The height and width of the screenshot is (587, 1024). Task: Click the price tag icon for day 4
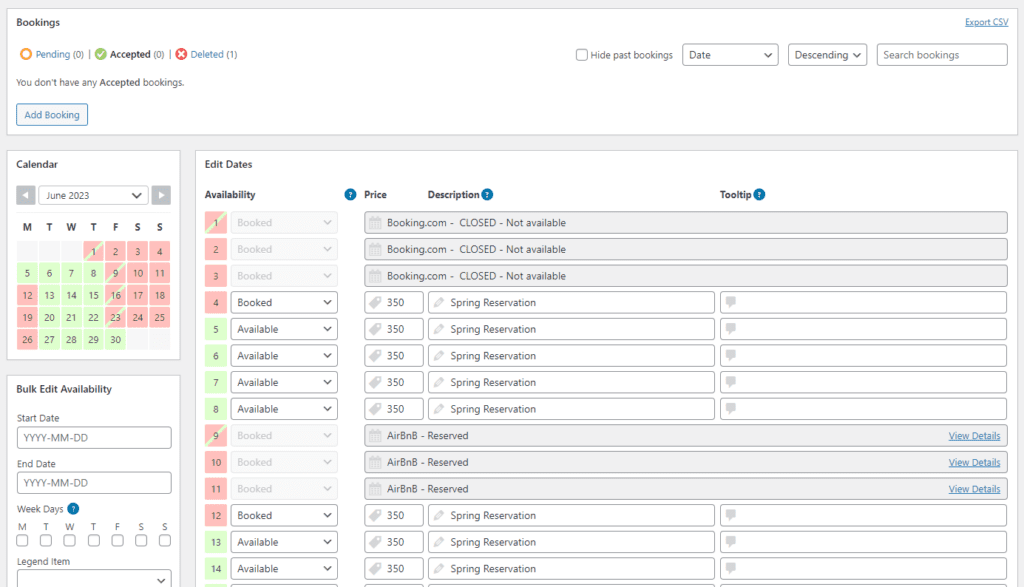(x=375, y=302)
